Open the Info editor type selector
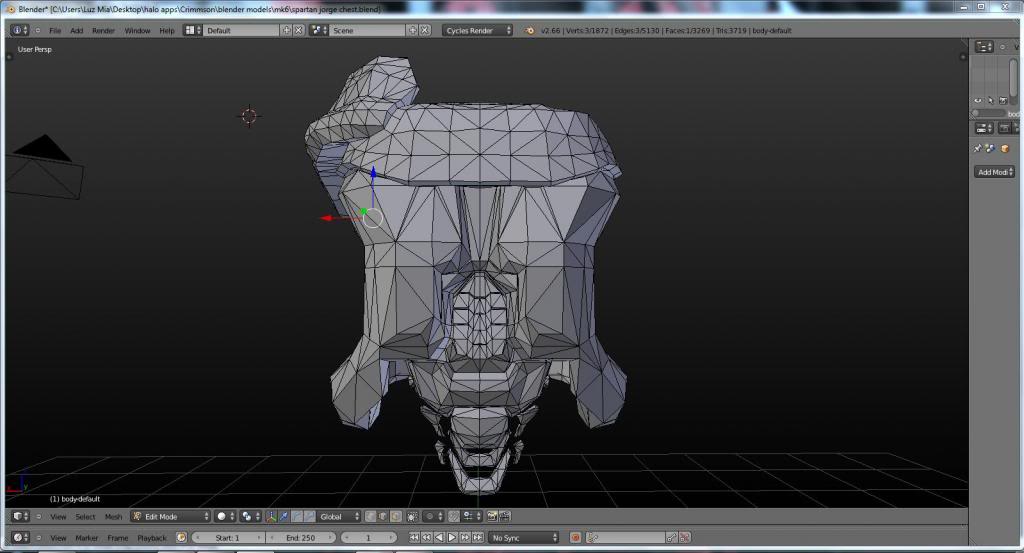This screenshot has height=553, width=1024. [20, 30]
